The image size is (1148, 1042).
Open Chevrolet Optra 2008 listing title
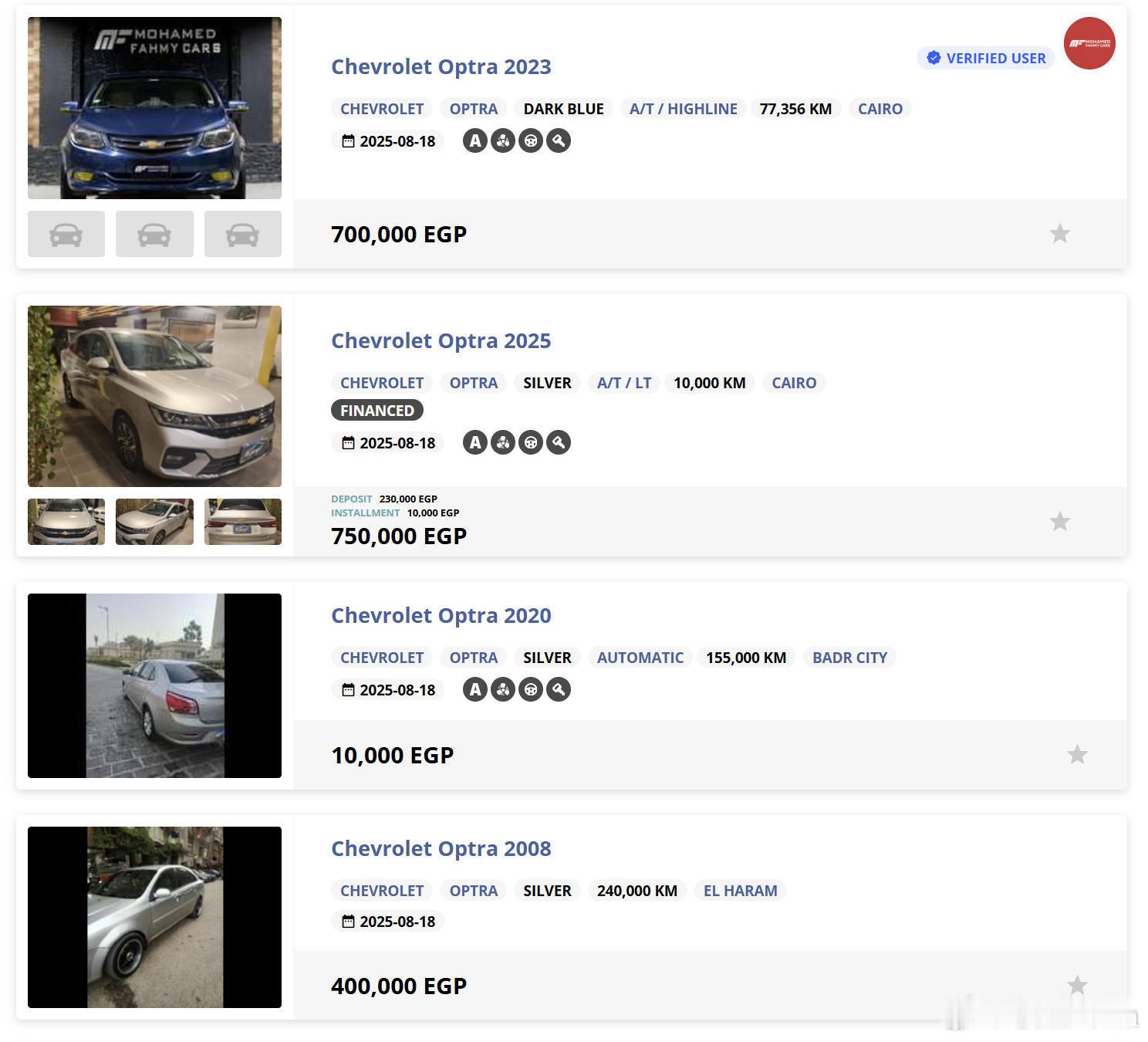441,848
